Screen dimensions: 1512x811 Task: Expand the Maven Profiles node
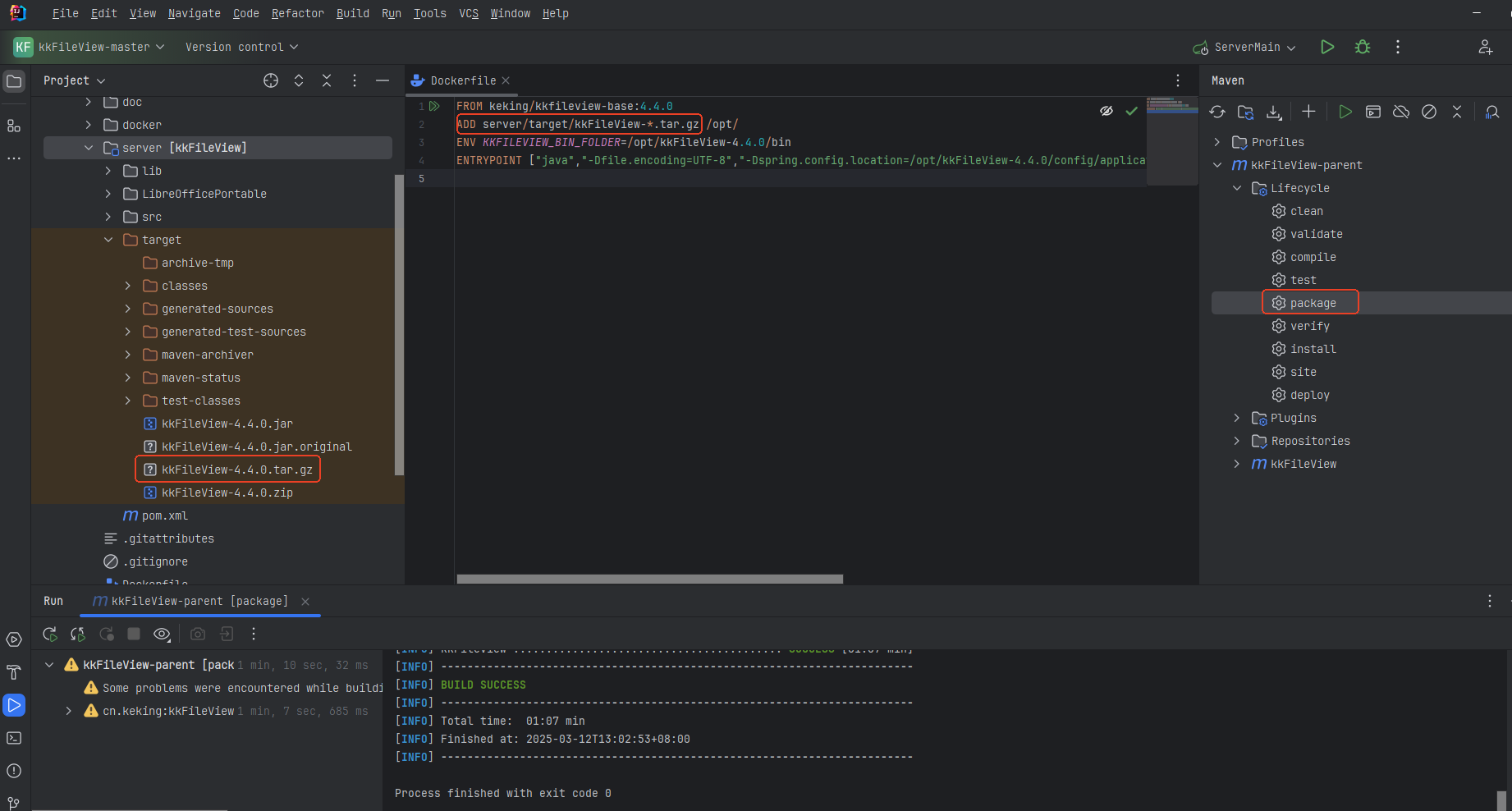click(x=1217, y=142)
